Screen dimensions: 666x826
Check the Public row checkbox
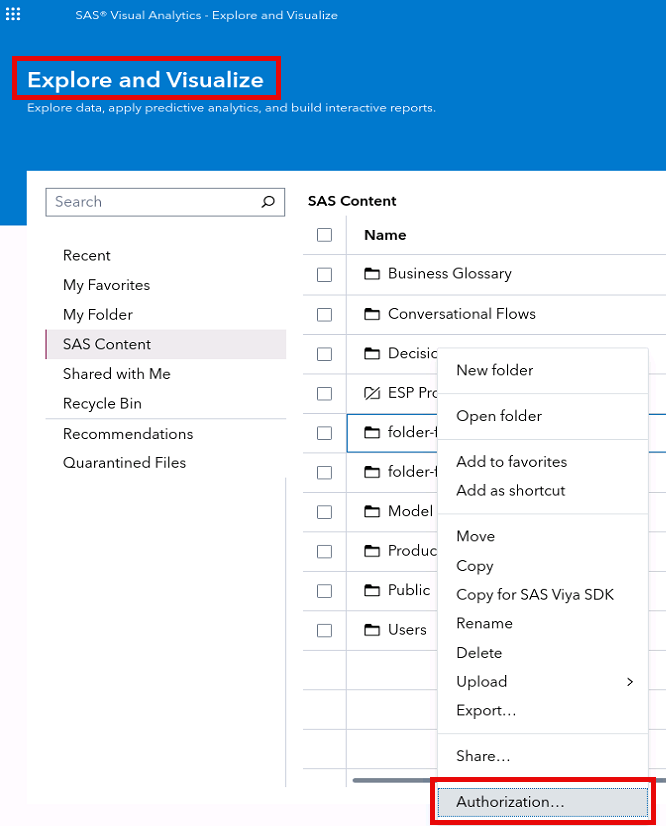(323, 590)
